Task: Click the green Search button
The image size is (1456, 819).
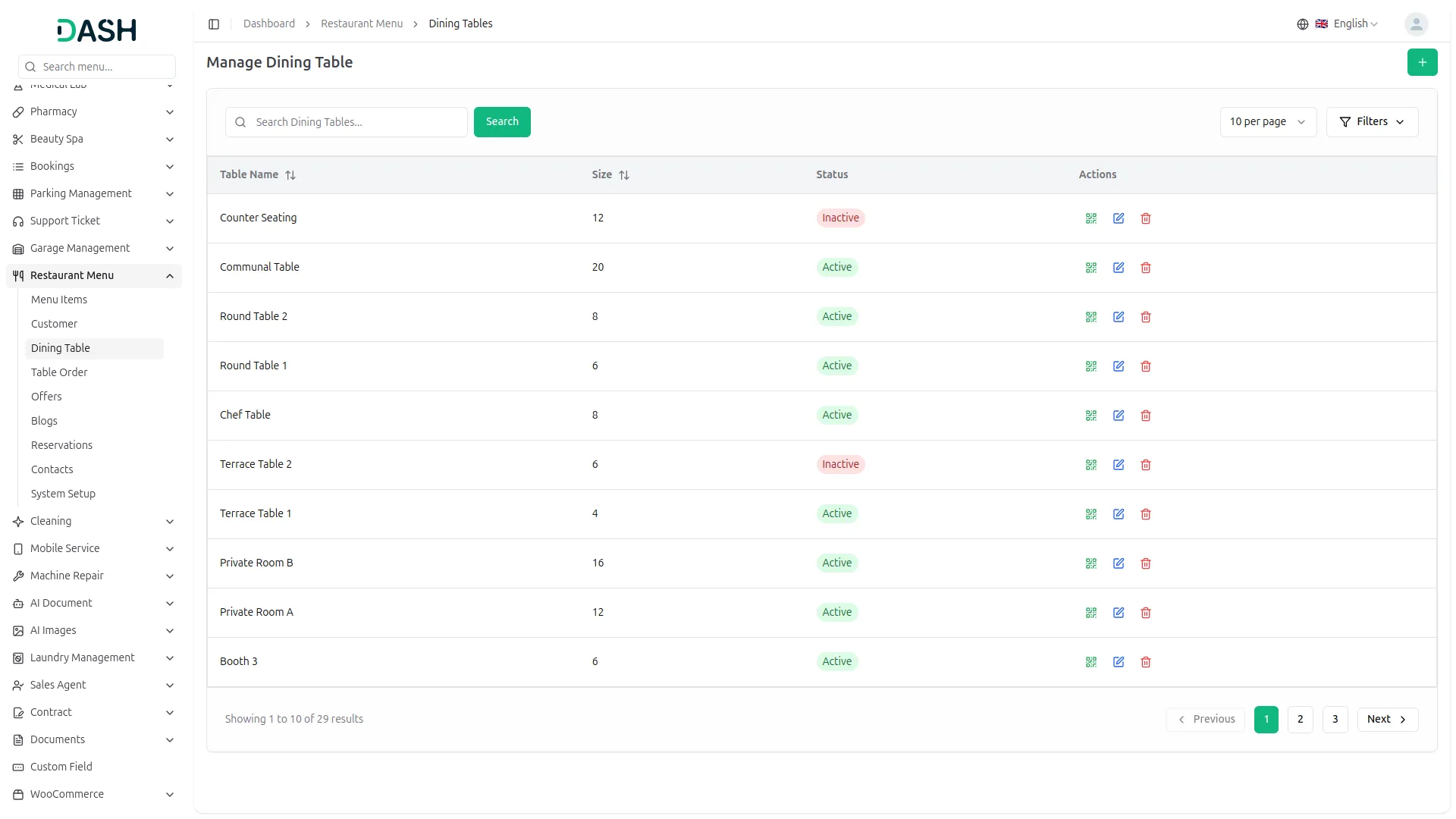Action: 501,122
